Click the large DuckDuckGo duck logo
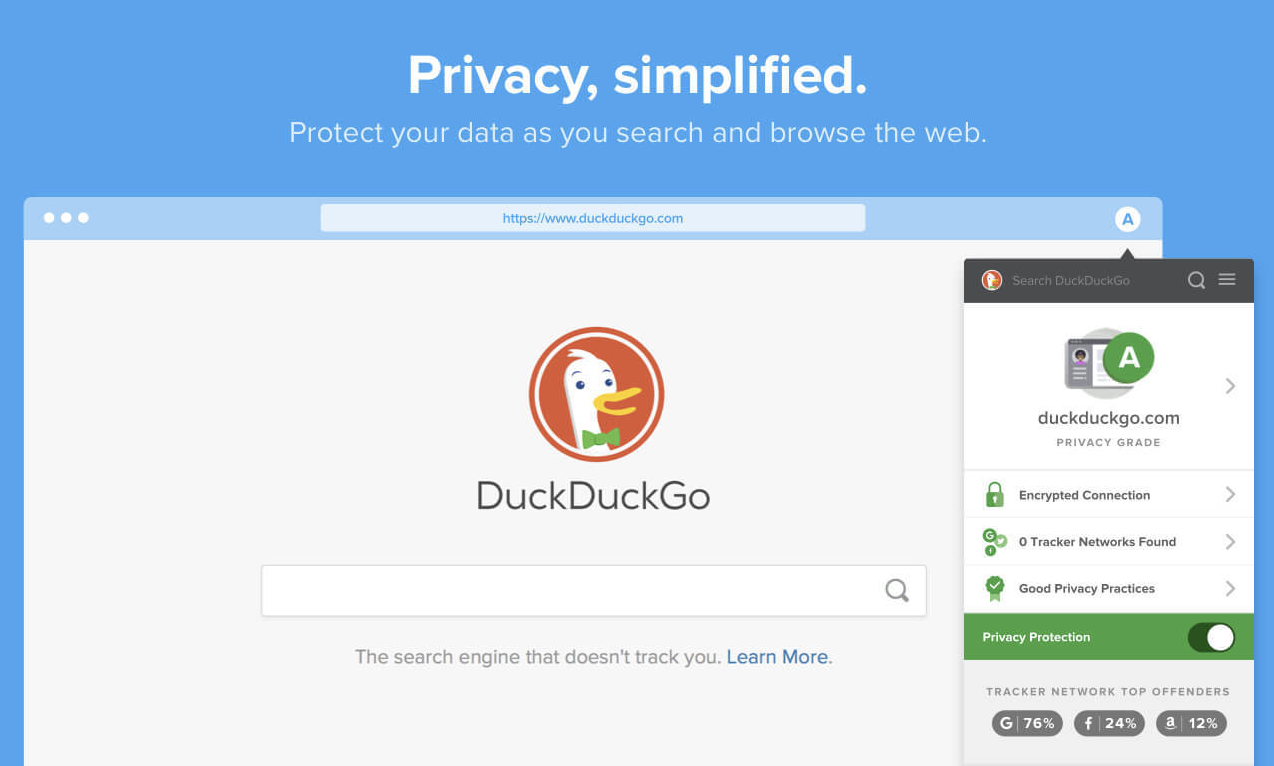 click(596, 394)
